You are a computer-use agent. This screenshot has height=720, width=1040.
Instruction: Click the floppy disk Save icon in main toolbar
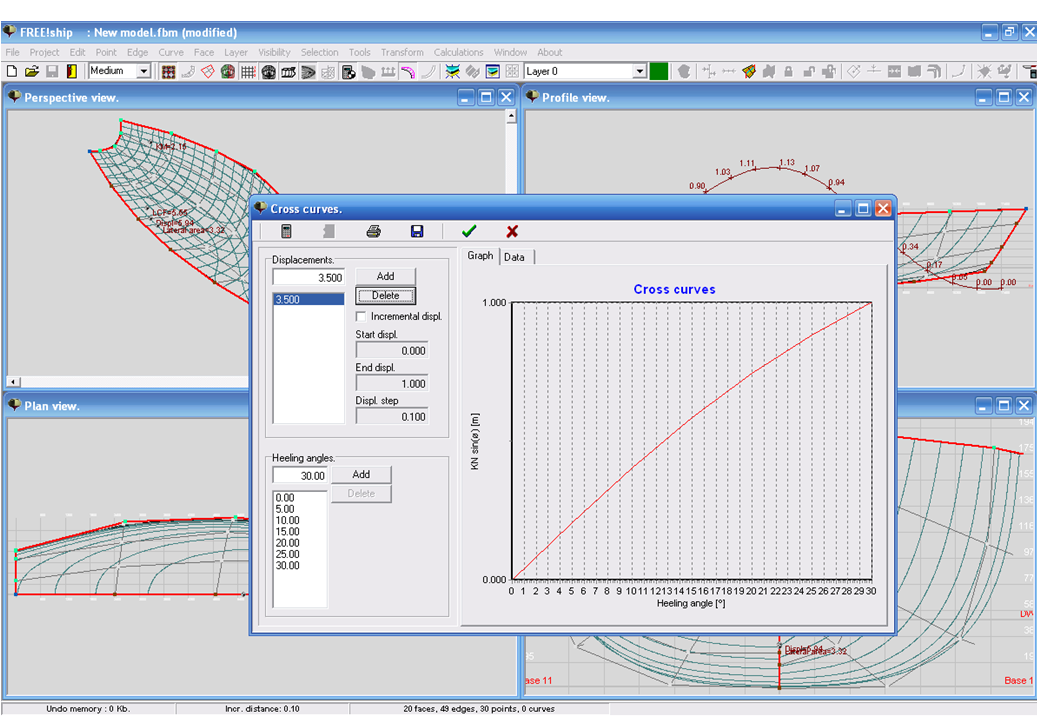pos(52,71)
